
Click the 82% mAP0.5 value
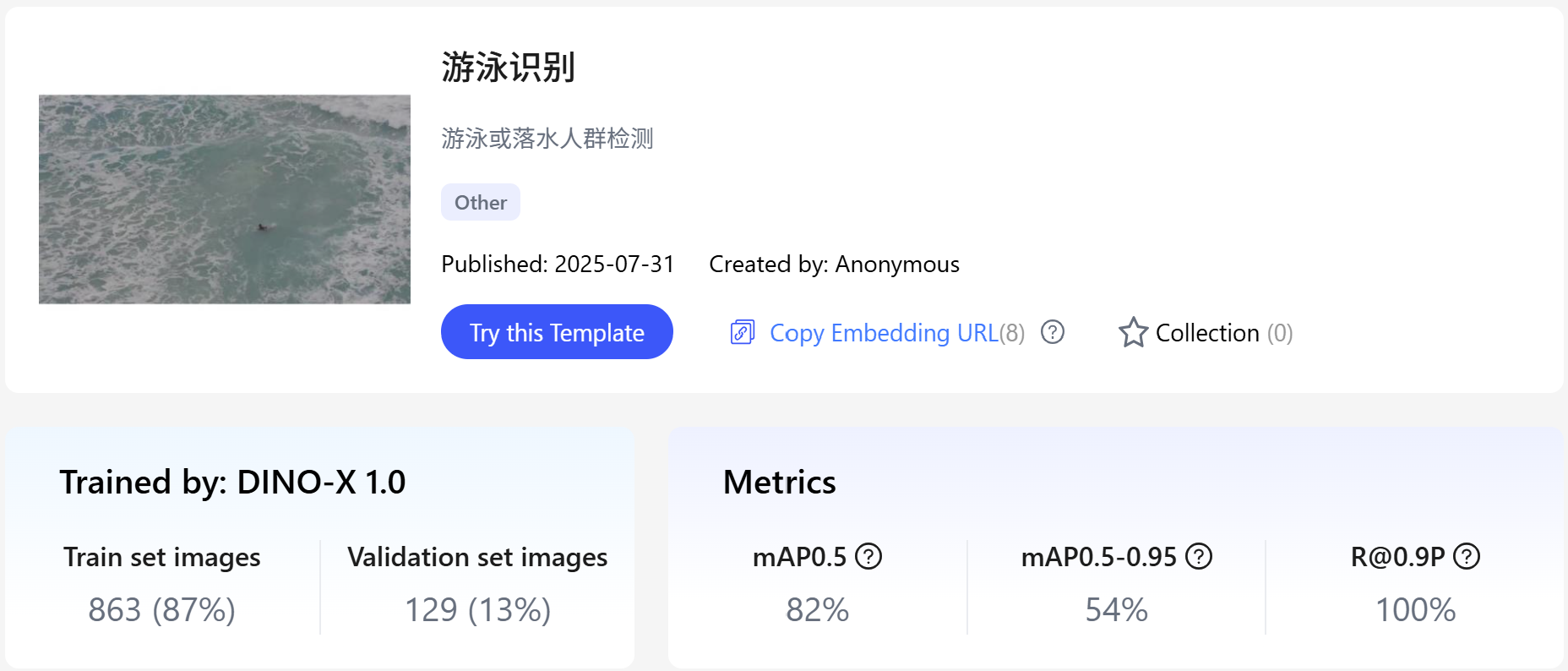tap(817, 609)
